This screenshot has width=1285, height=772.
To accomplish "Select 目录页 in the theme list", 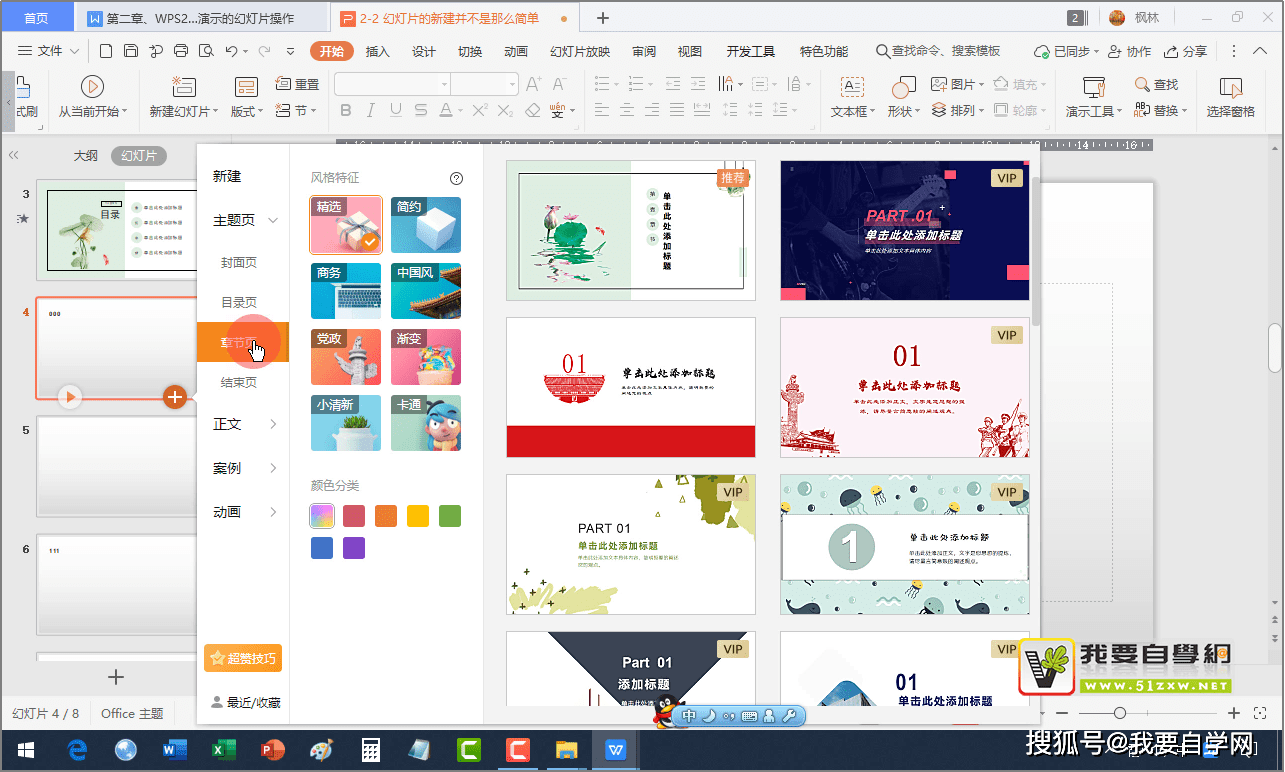I will pos(239,302).
